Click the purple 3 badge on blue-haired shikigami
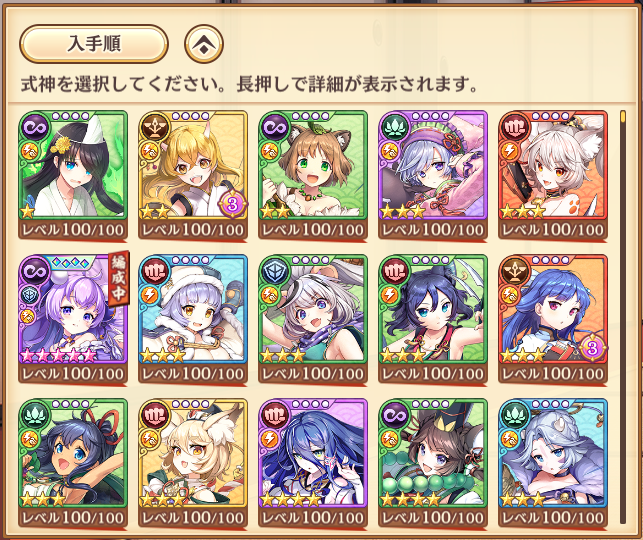 (x=593, y=348)
